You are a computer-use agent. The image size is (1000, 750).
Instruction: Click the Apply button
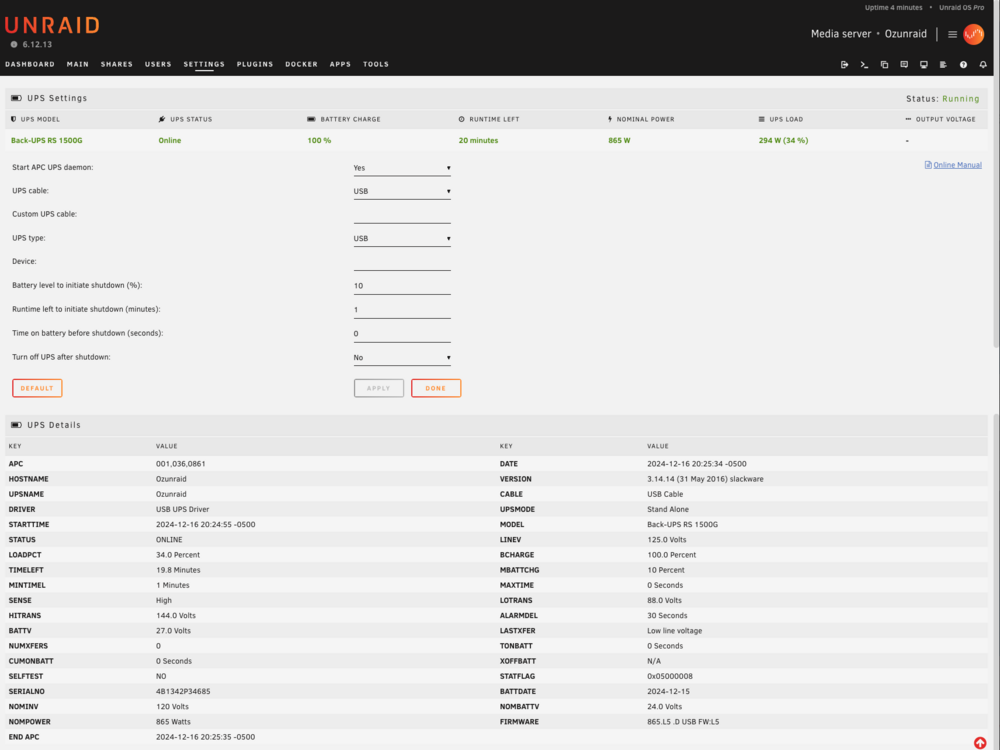click(x=379, y=388)
